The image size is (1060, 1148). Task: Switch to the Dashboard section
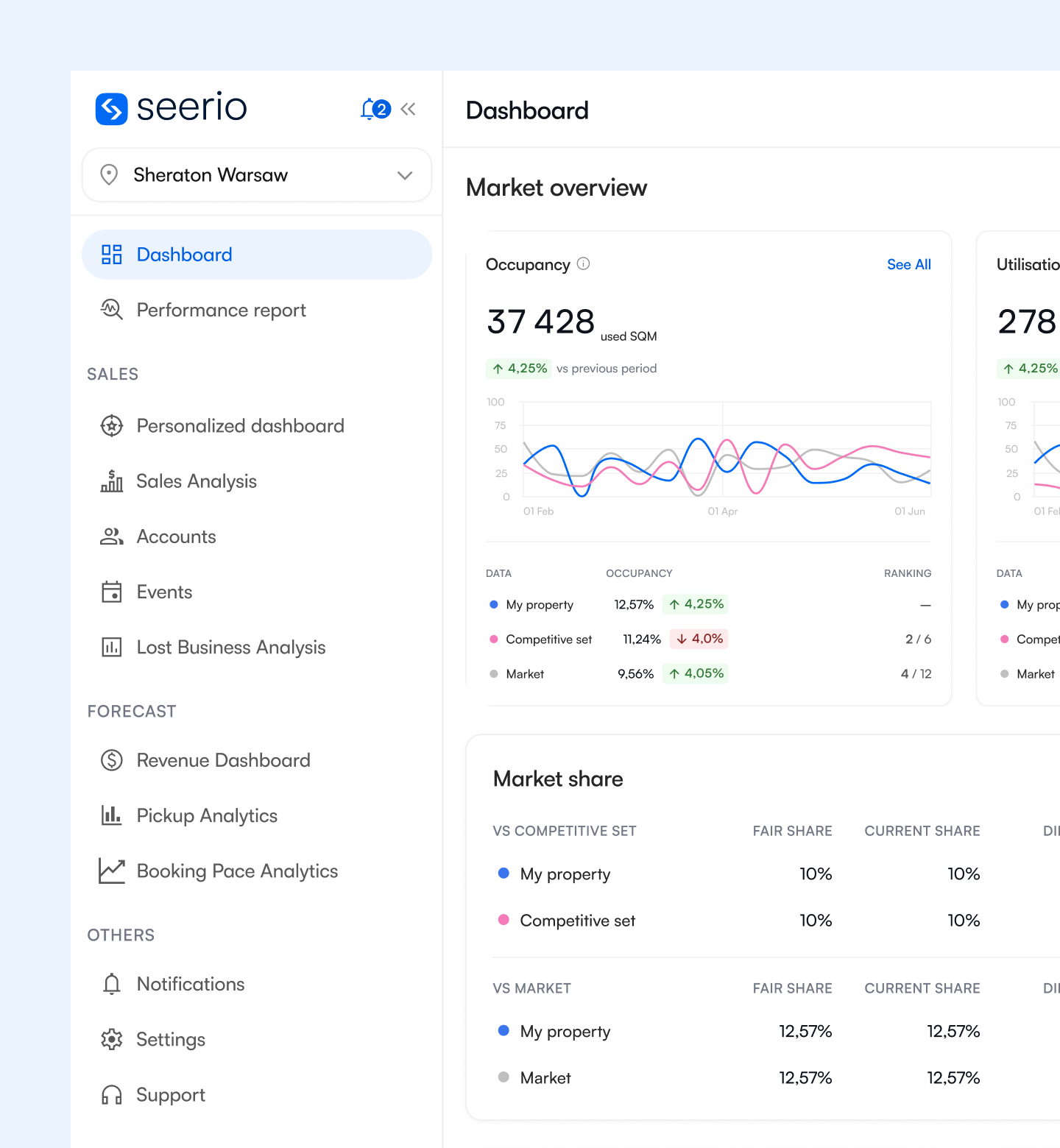tap(184, 254)
